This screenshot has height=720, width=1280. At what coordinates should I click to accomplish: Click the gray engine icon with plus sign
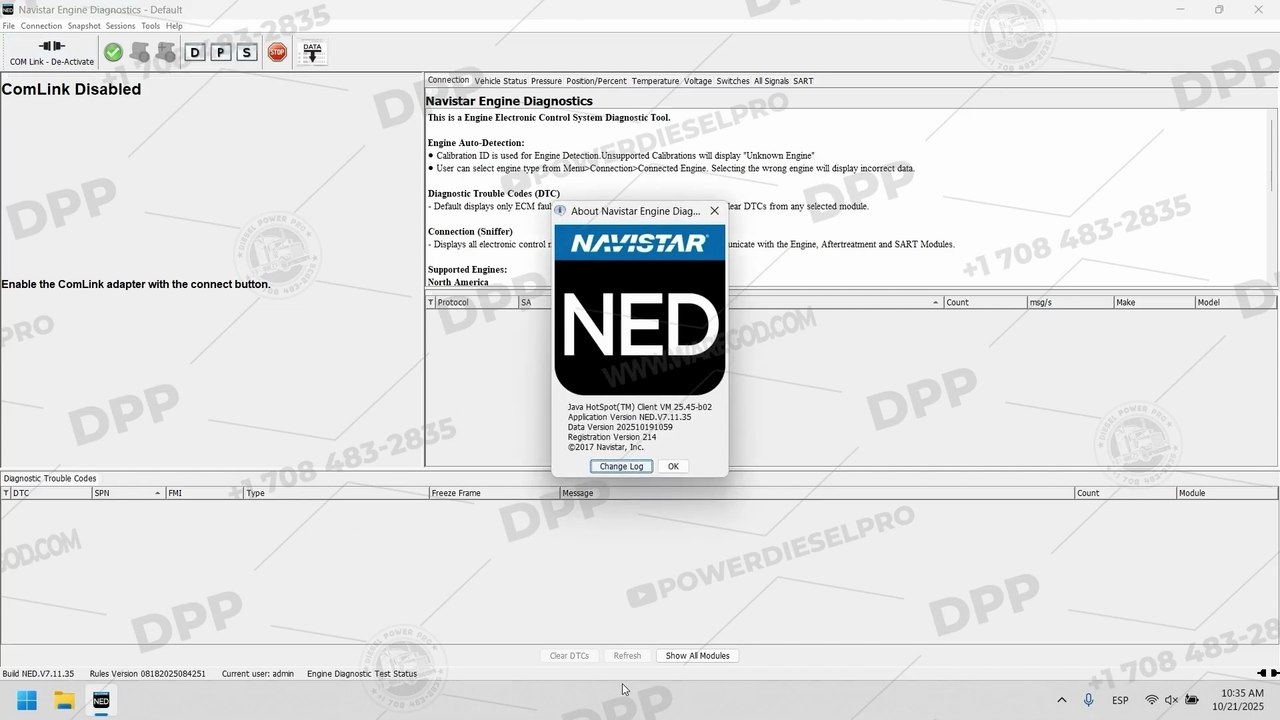pos(166,52)
